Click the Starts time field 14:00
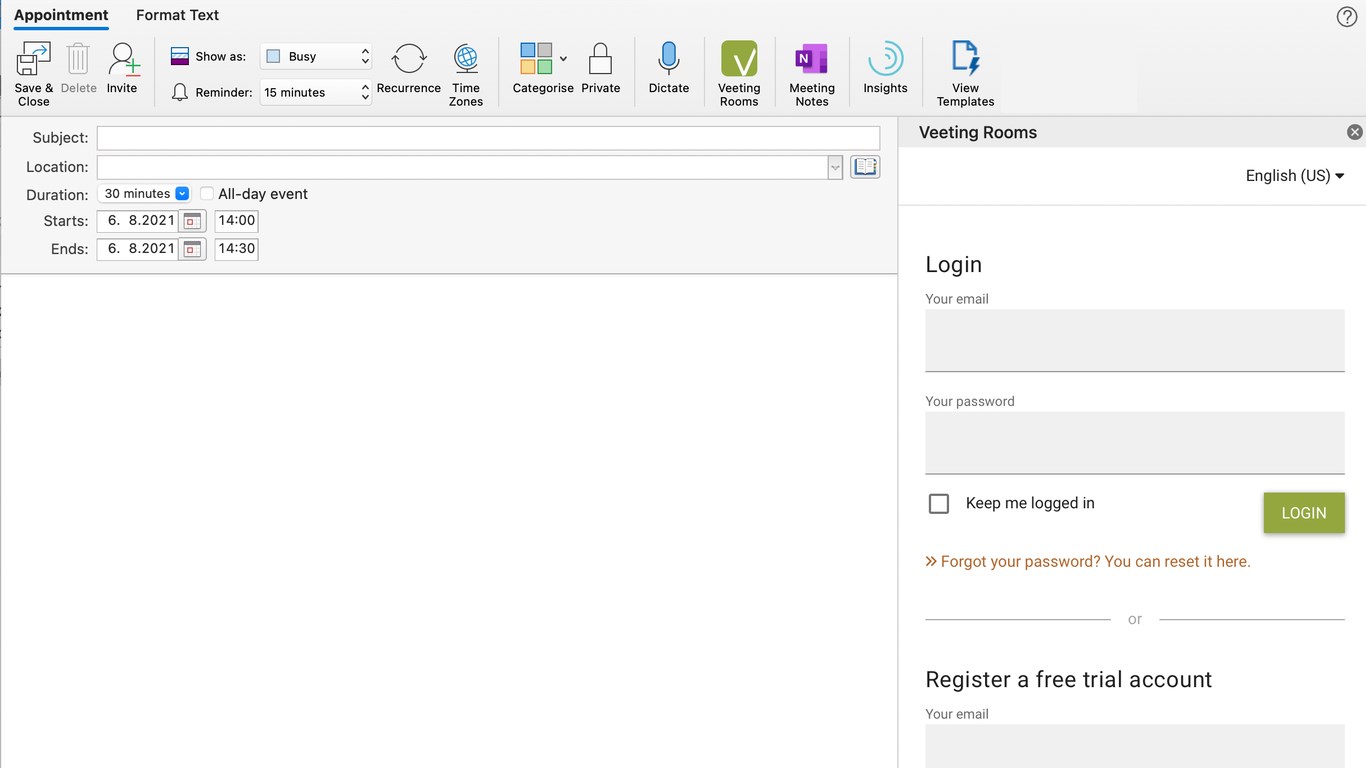1366x768 pixels. (236, 221)
